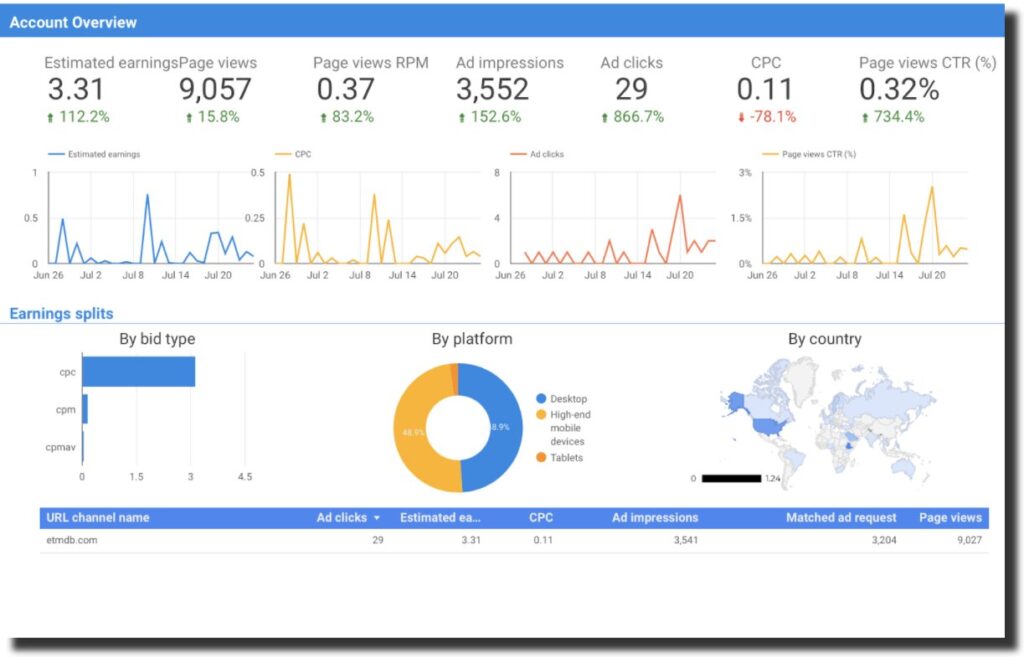Click the CPC table column header
This screenshot has height=657, width=1024.
pos(541,518)
